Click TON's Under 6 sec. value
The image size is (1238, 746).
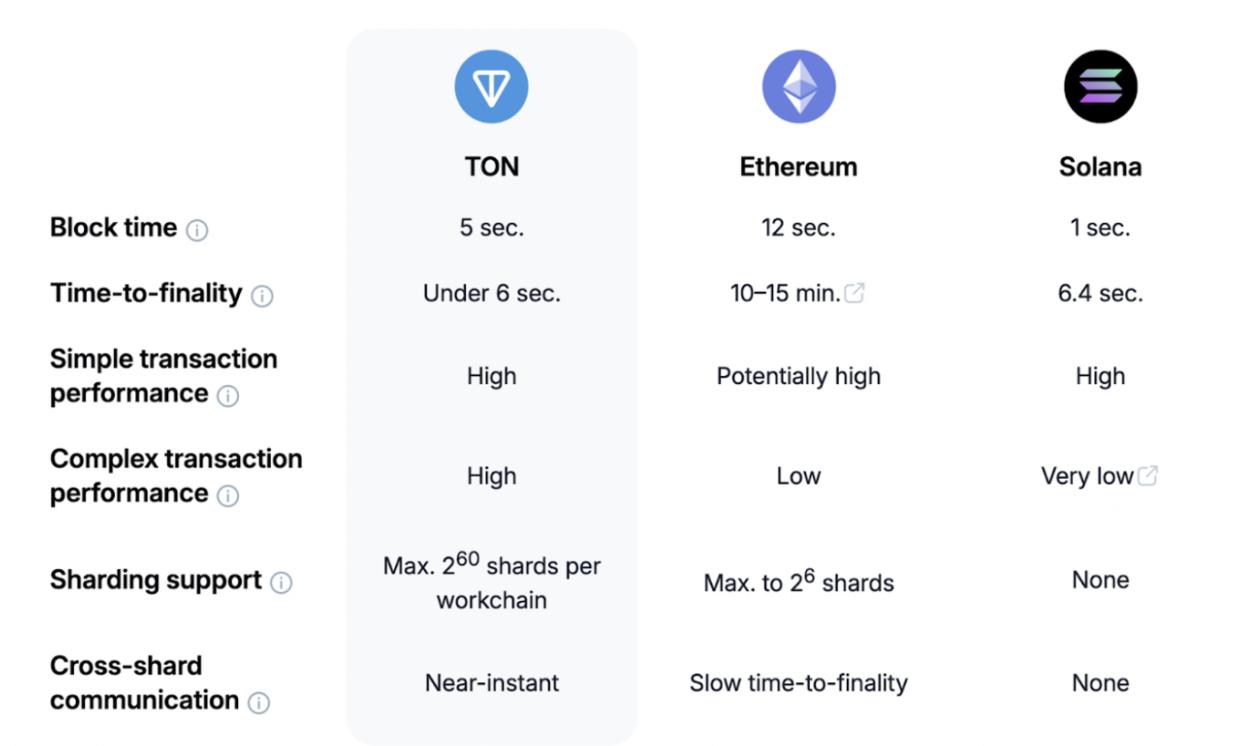tap(491, 293)
